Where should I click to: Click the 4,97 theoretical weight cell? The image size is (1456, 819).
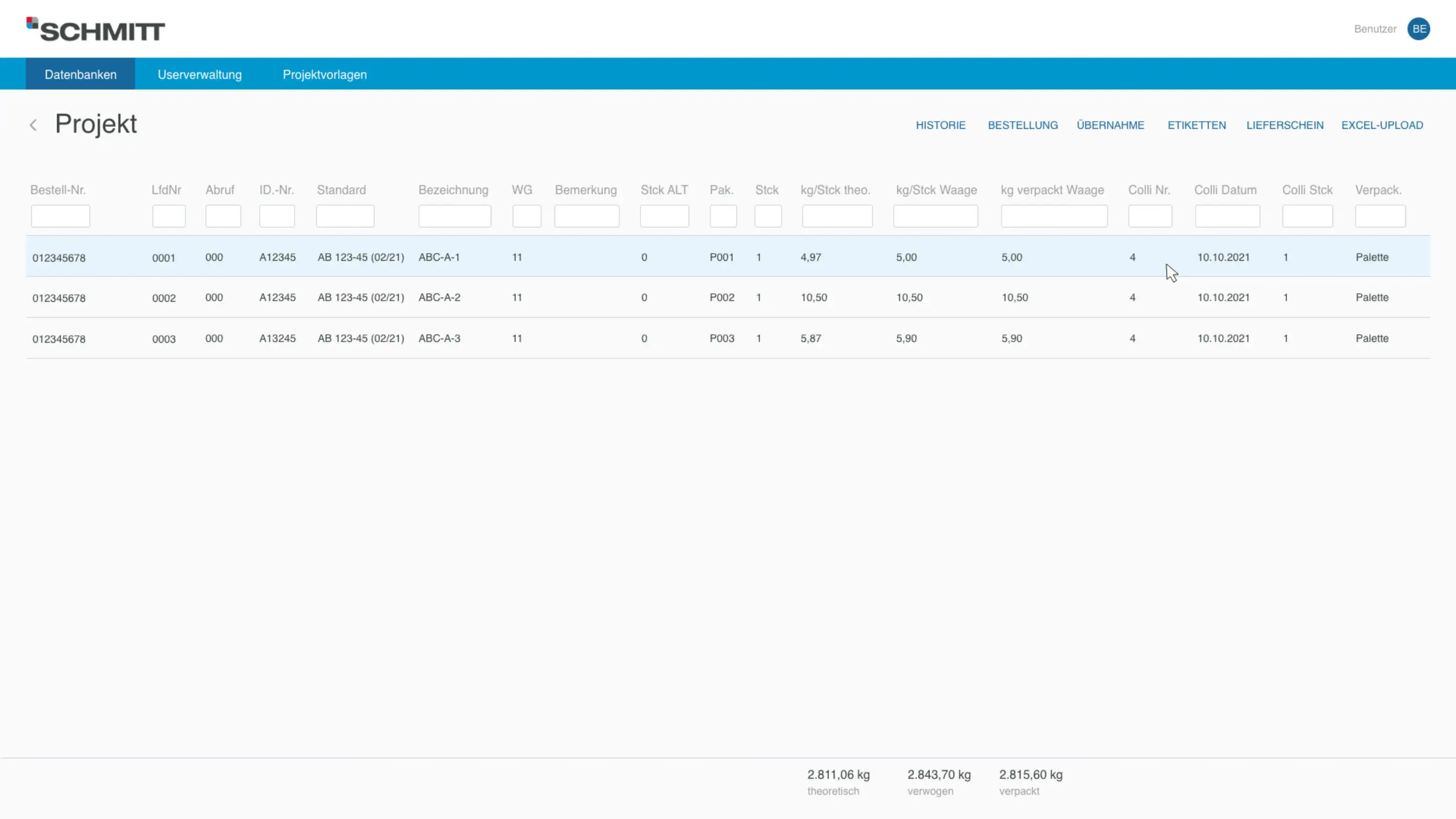point(810,257)
